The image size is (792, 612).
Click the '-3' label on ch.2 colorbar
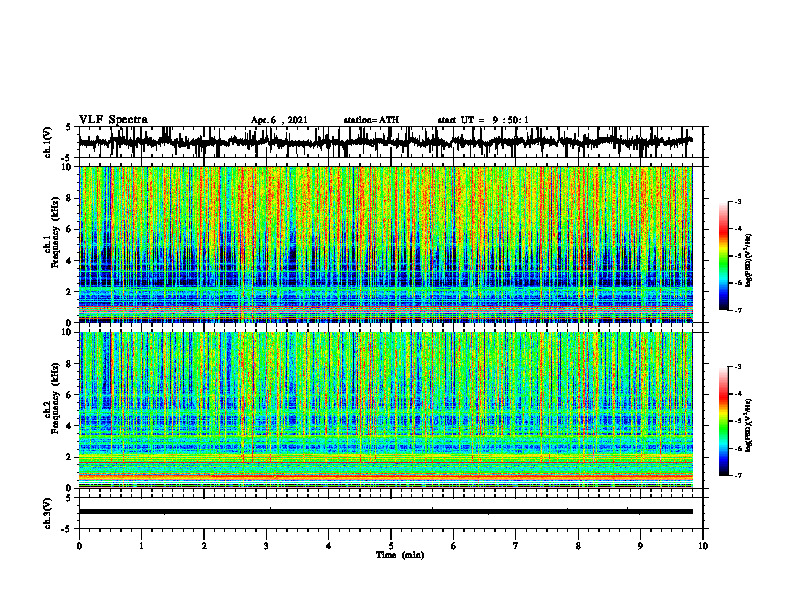738,367
